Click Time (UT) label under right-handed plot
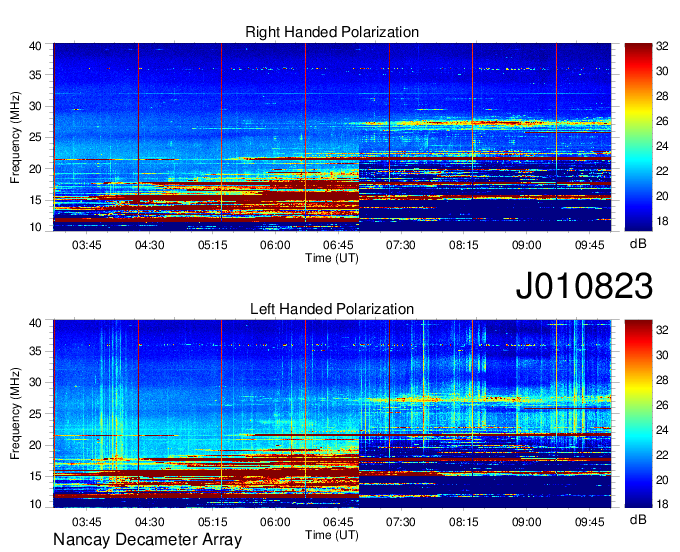 [332, 258]
